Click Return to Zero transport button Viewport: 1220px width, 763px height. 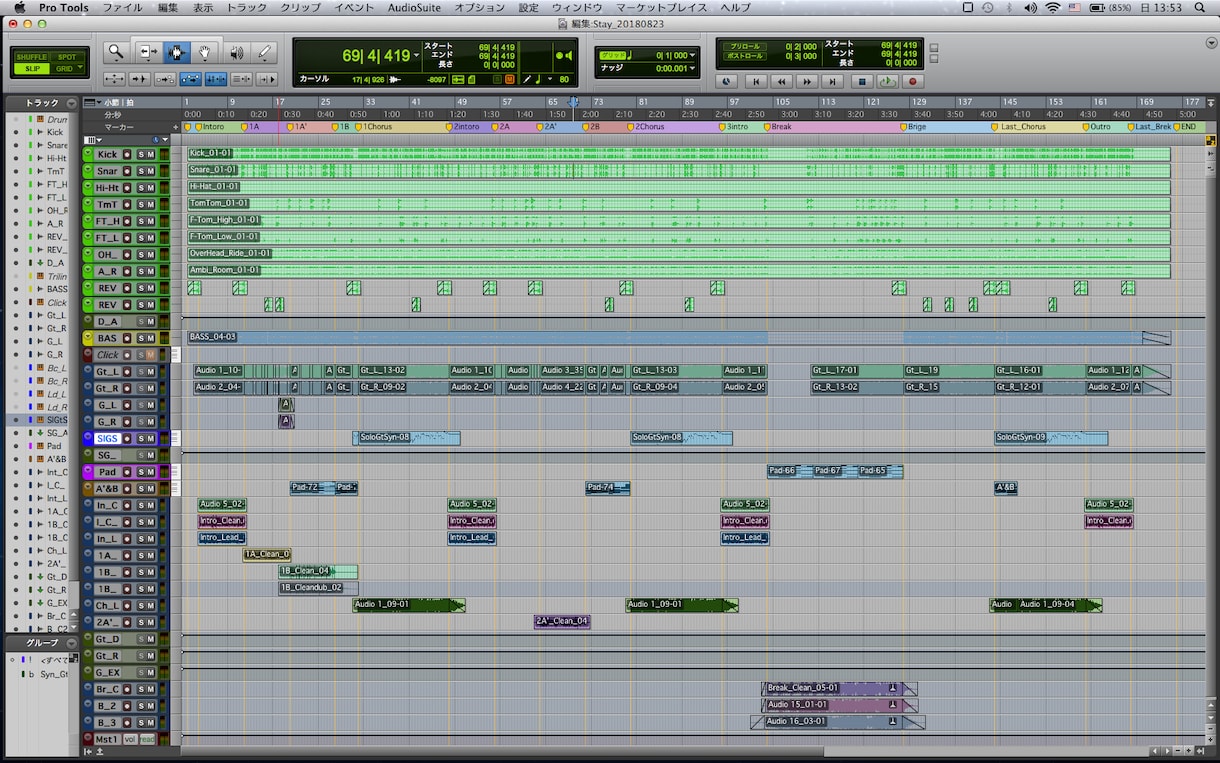(x=756, y=81)
